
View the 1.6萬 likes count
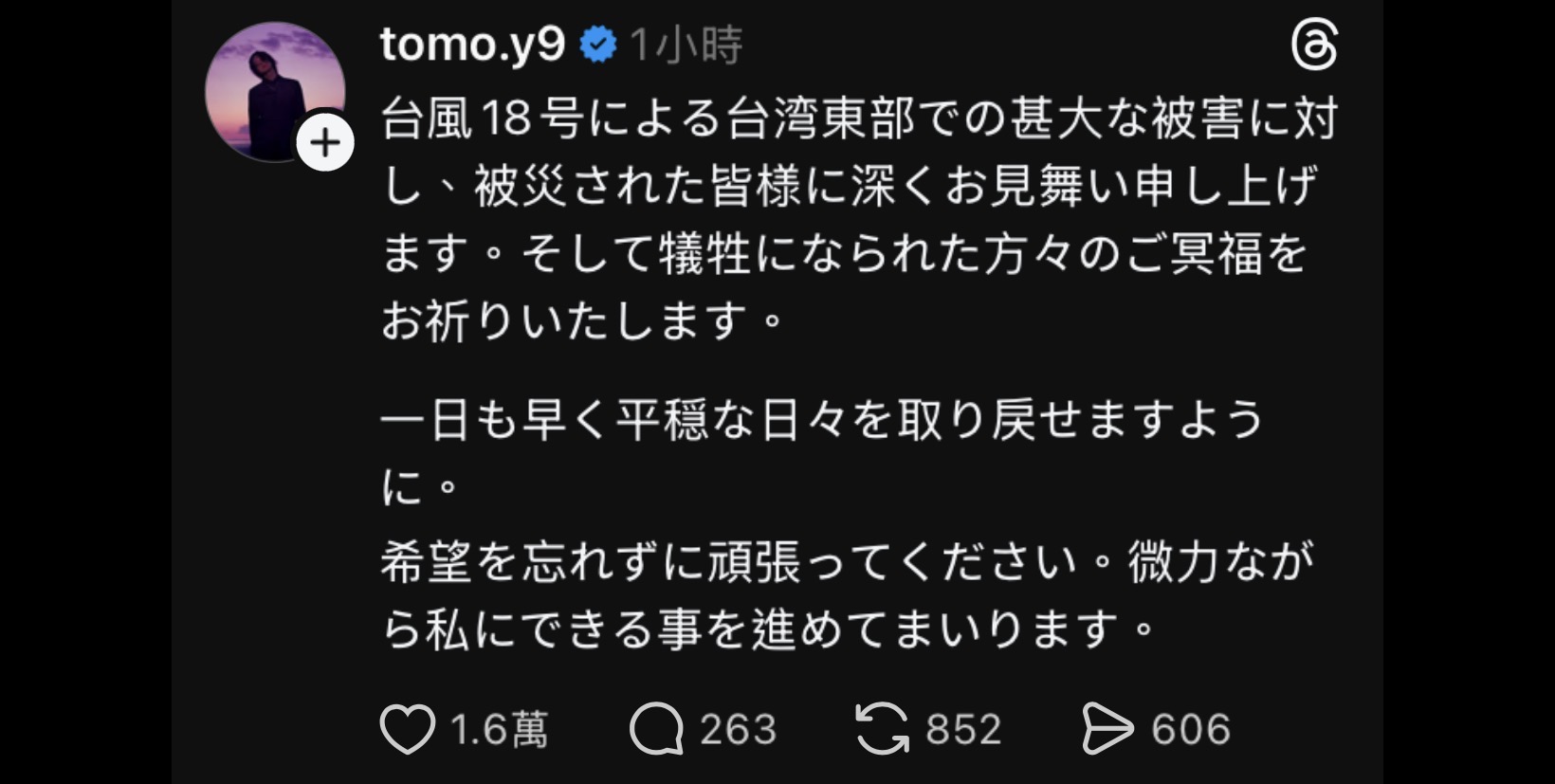tap(499, 729)
